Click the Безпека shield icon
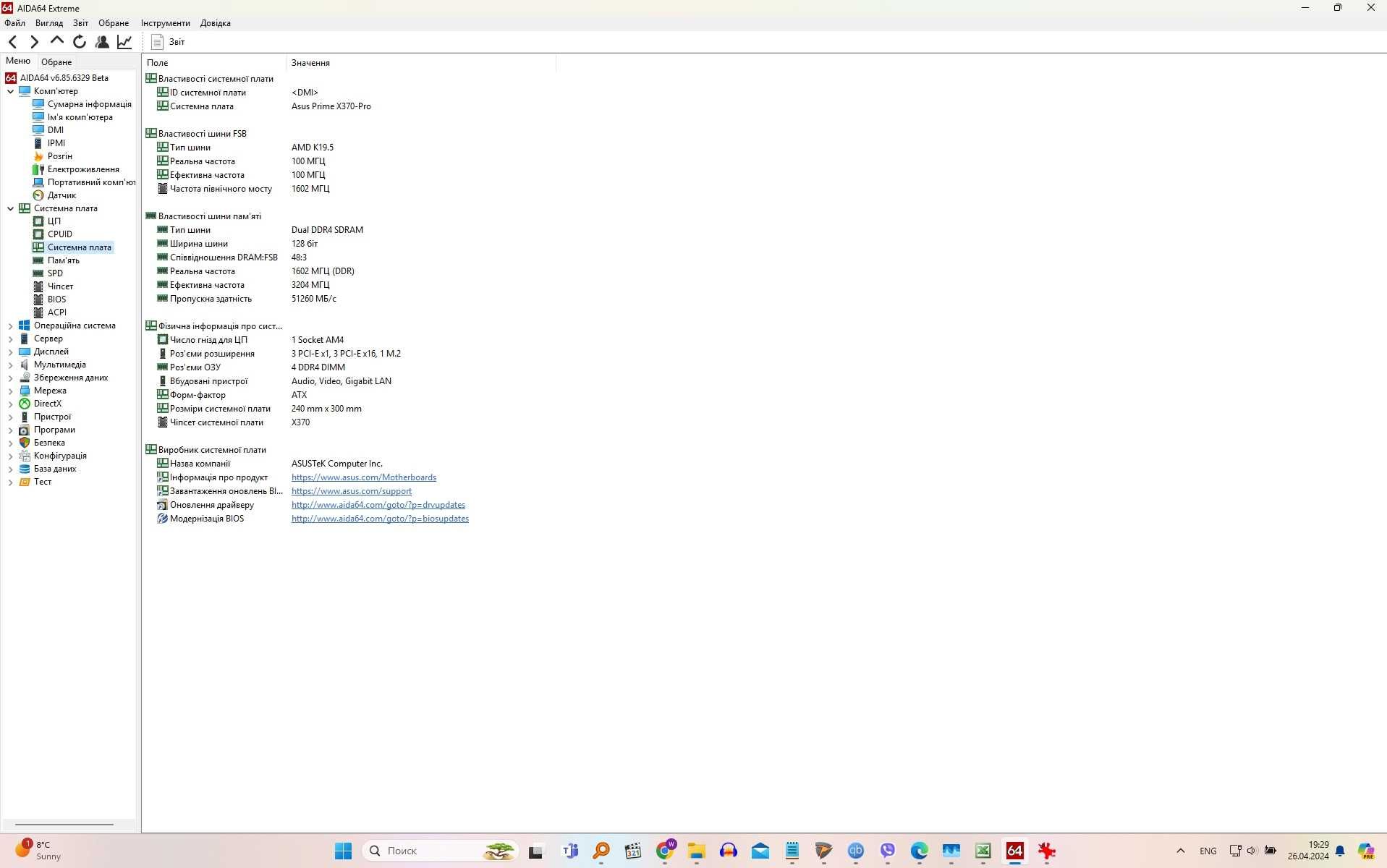Image resolution: width=1387 pixels, height=868 pixels. click(25, 443)
